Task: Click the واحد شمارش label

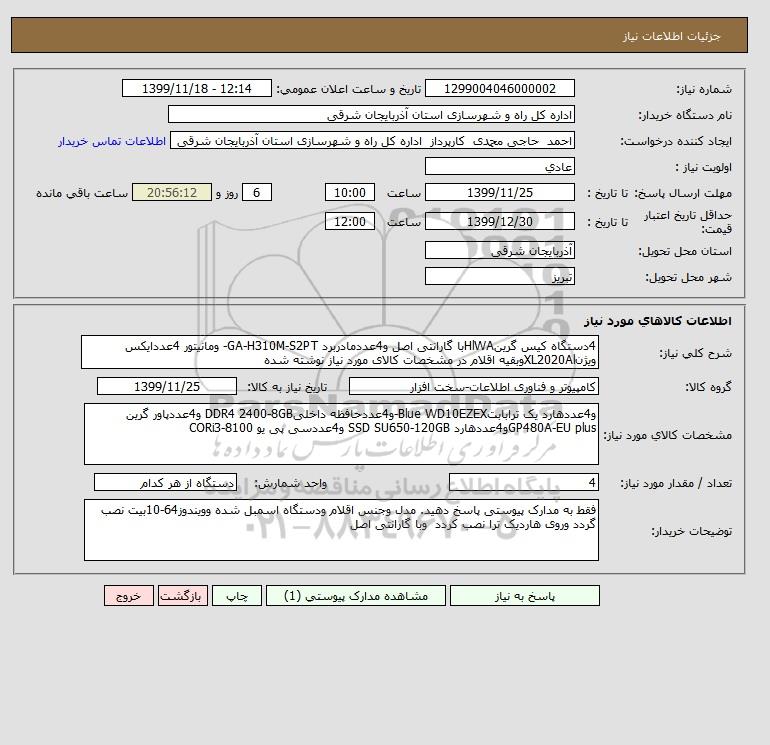Action: pos(290,483)
